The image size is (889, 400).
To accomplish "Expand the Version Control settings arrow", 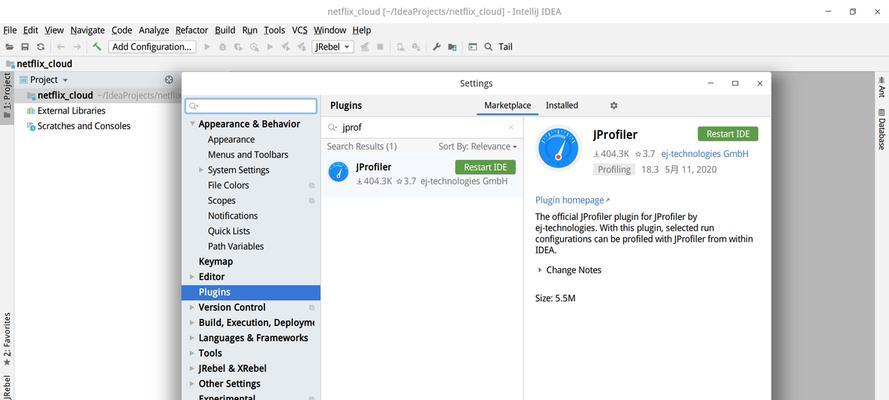I will [x=192, y=307].
